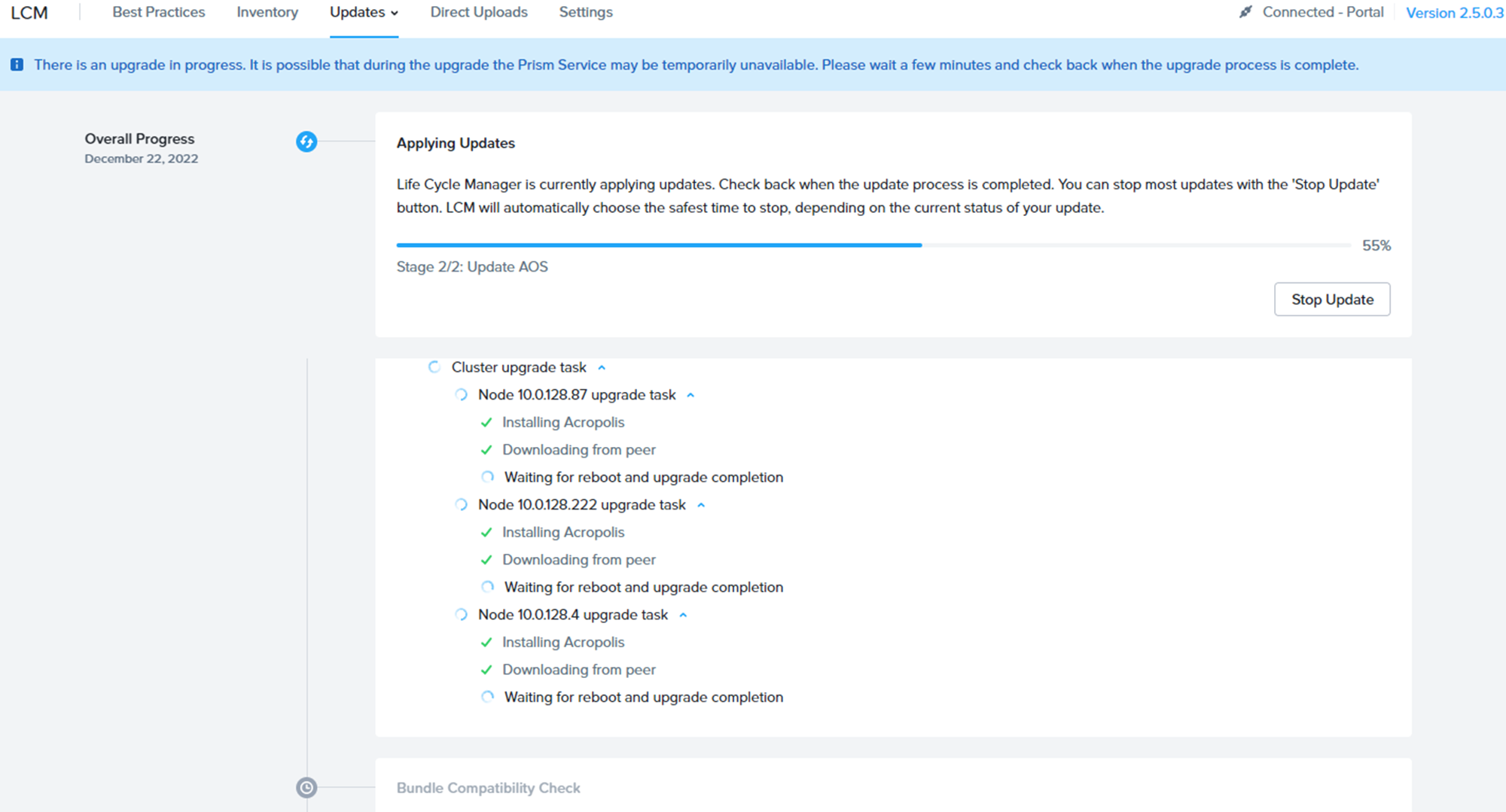The image size is (1506, 812).
Task: Click the Stage 2/2: Update AOS label
Action: coord(472,267)
